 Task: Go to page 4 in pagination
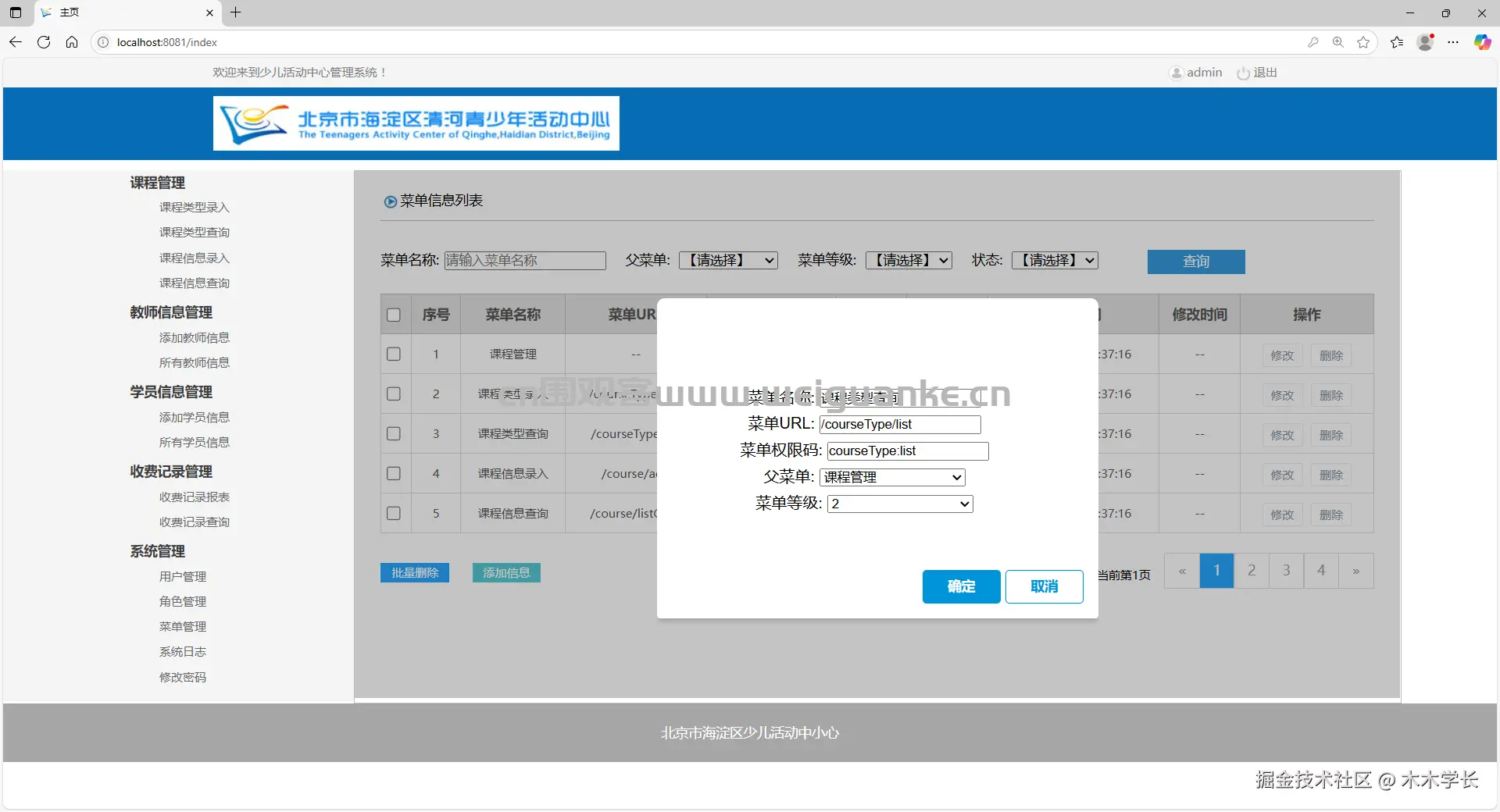(x=1321, y=571)
